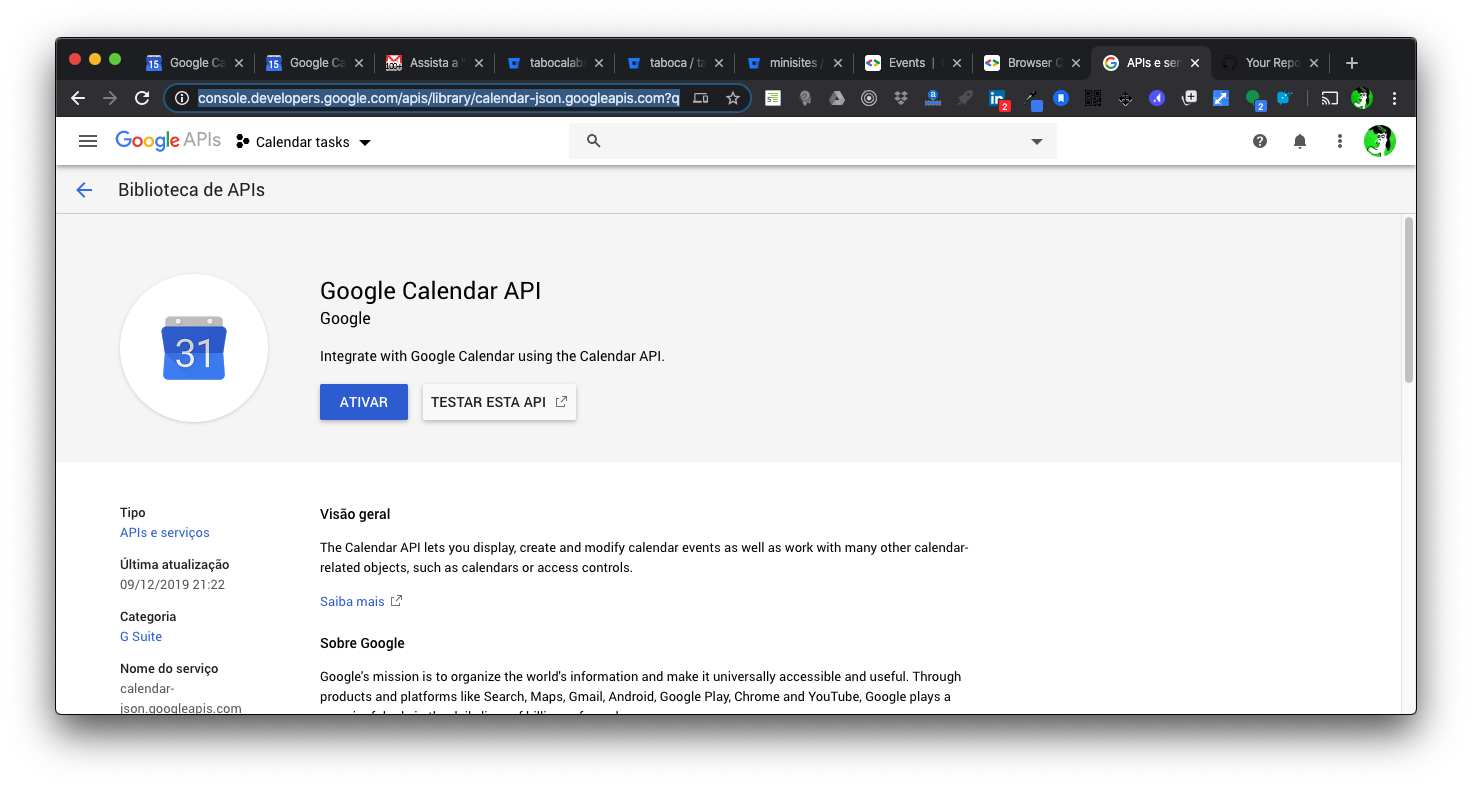The image size is (1472, 788).
Task: Go back using the blue Biblioteca de APIs arrow
Action: 84,190
